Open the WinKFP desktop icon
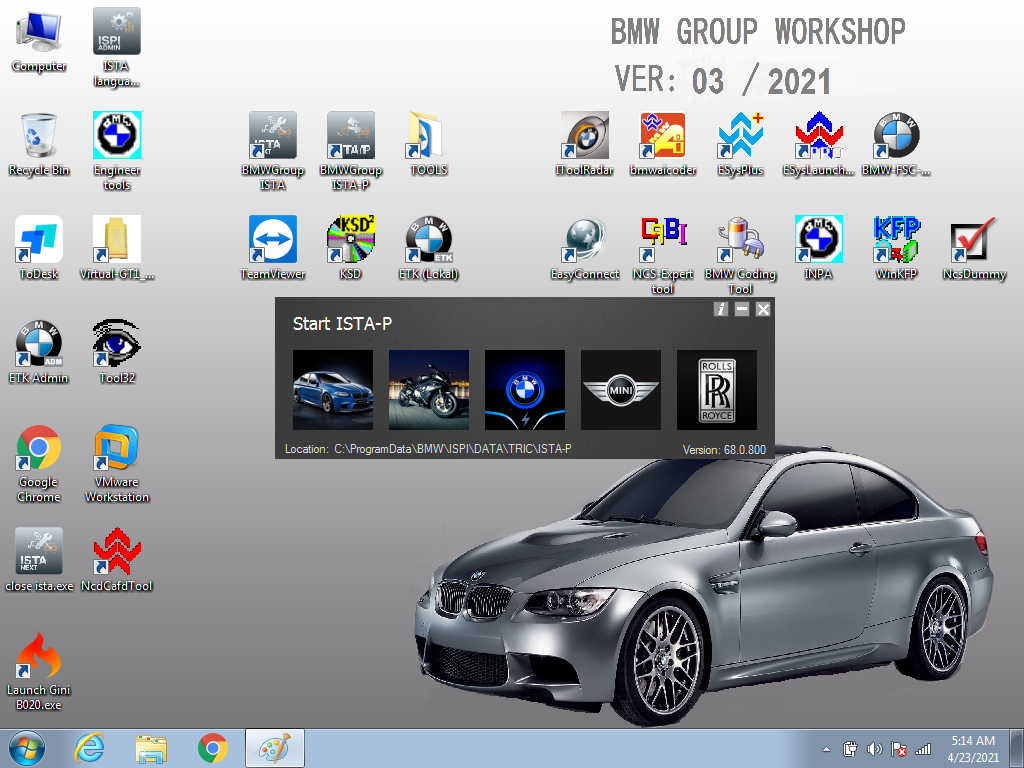The image size is (1024, 768). click(x=896, y=241)
